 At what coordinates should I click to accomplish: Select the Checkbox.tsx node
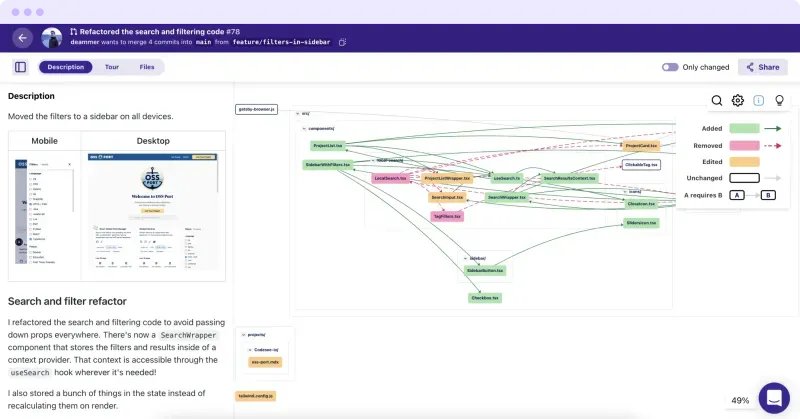pos(485,298)
